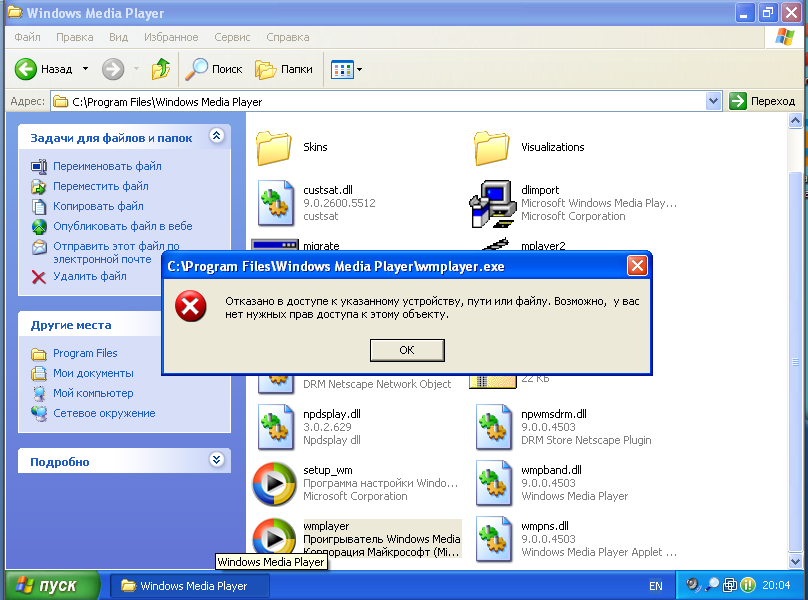Open the Вид menu

(119, 37)
